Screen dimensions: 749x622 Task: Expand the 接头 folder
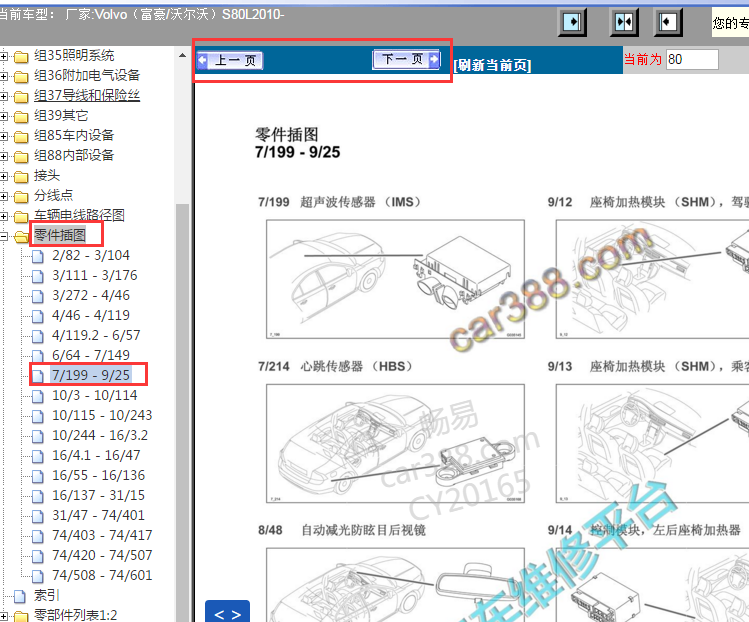click(4, 176)
